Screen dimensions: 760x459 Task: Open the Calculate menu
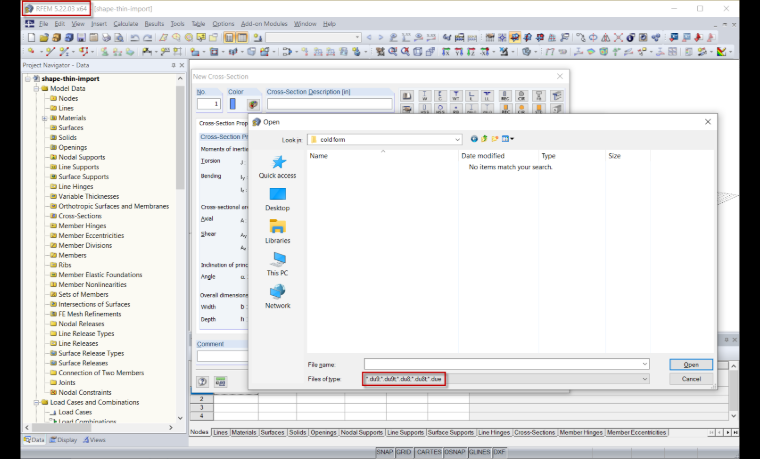126,23
